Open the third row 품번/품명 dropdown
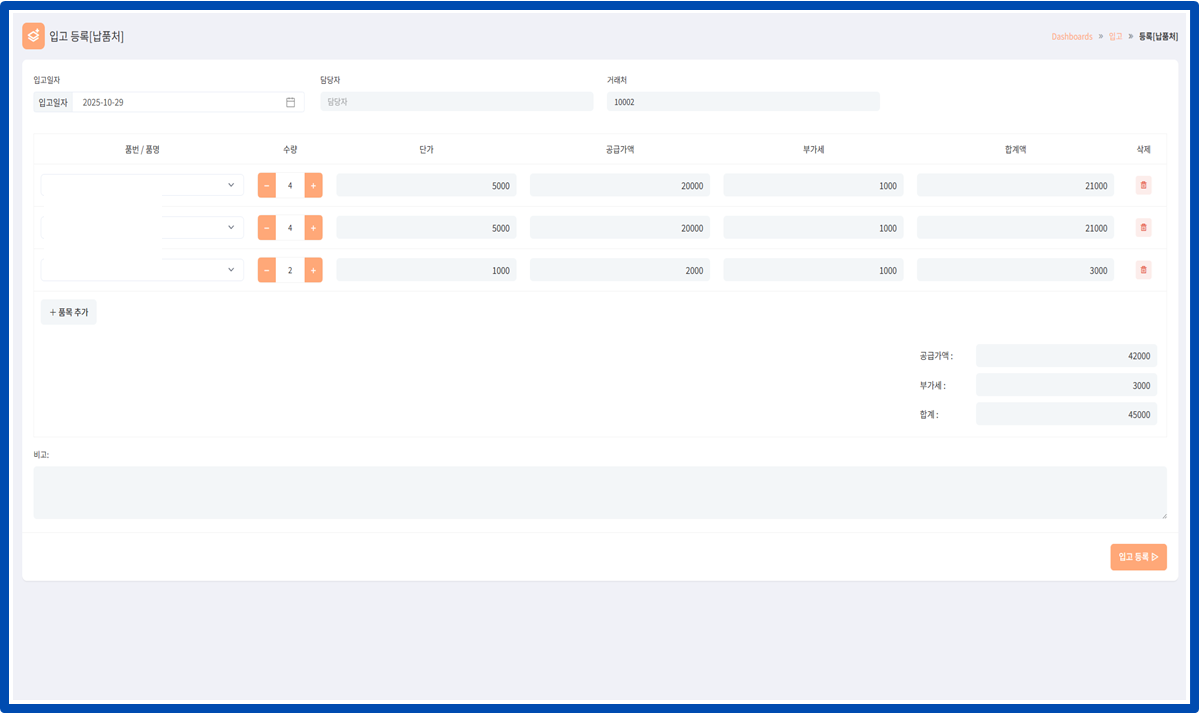This screenshot has width=1199, height=713. 230,270
